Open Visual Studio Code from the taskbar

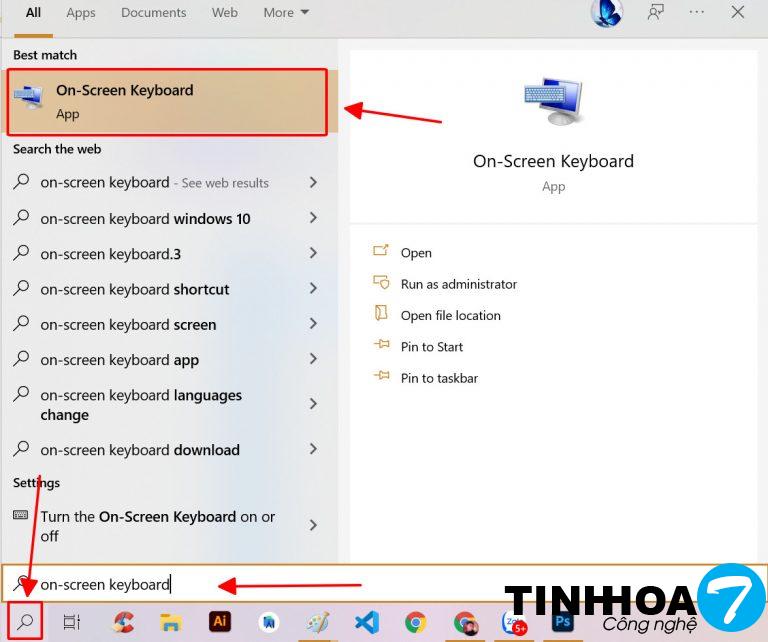[x=367, y=622]
